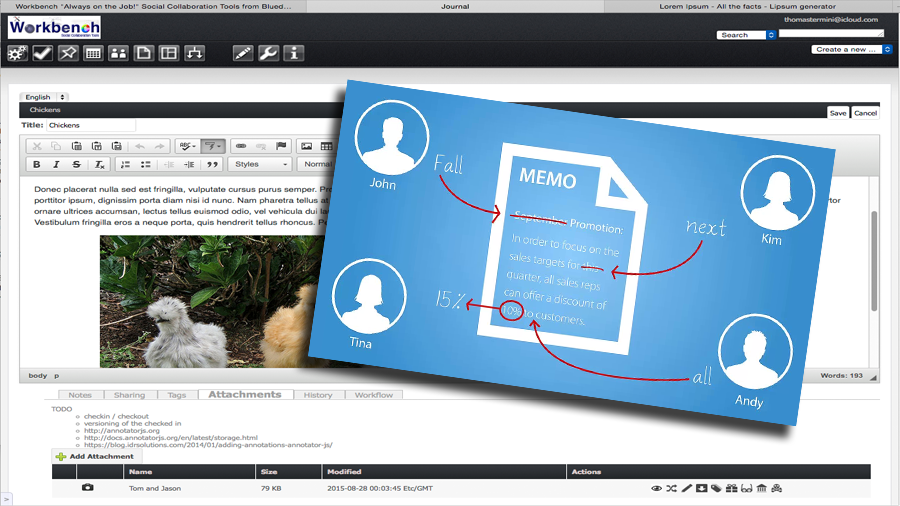This screenshot has height=506, width=900.
Task: Click the camera icon on Tom and Jason row
Action: pos(87,488)
